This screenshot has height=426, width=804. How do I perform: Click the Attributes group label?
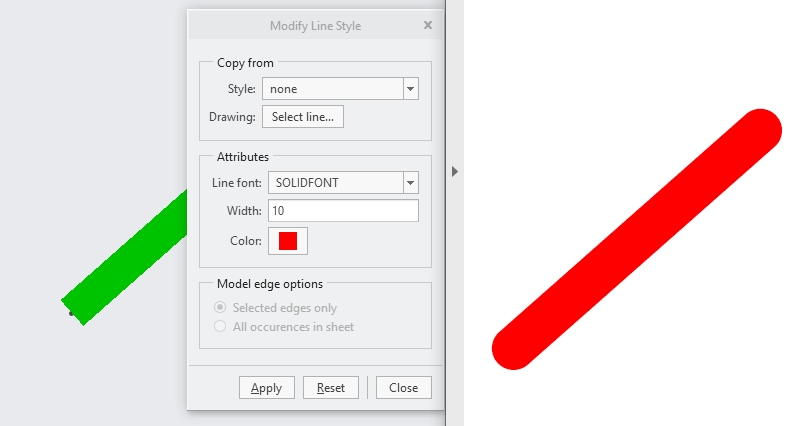pos(243,156)
